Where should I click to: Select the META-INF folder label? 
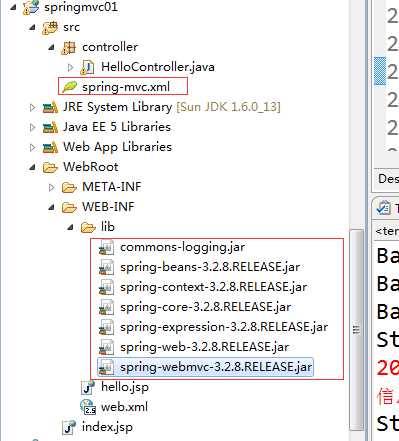tap(112, 187)
